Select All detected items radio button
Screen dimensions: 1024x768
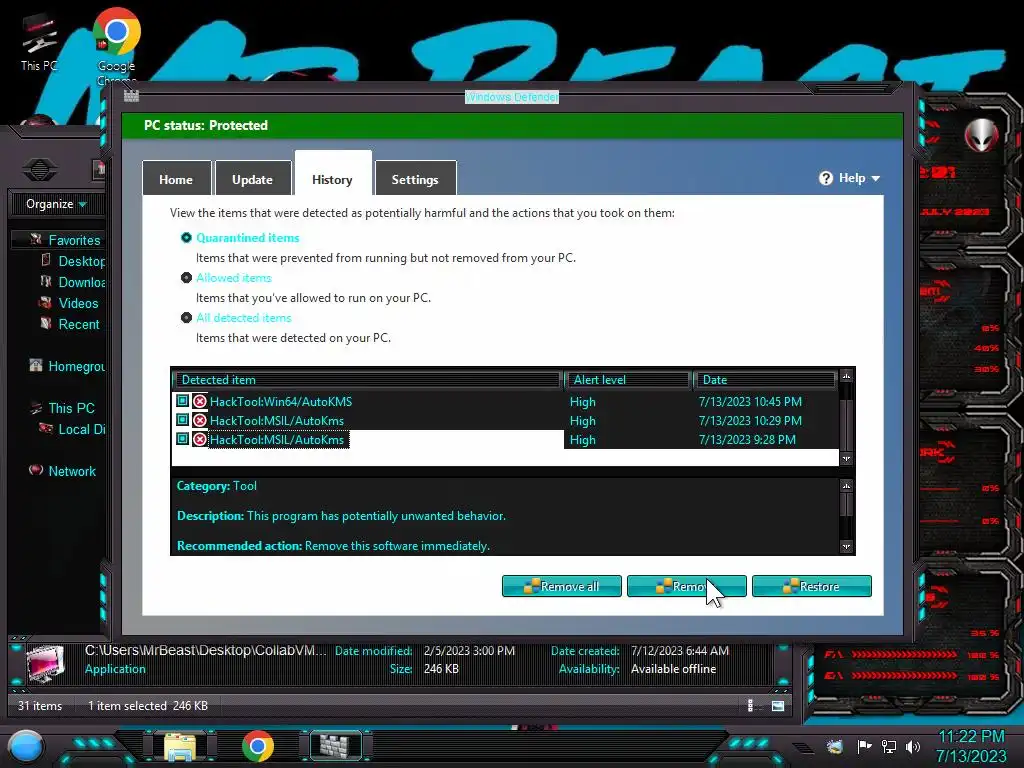click(x=186, y=317)
